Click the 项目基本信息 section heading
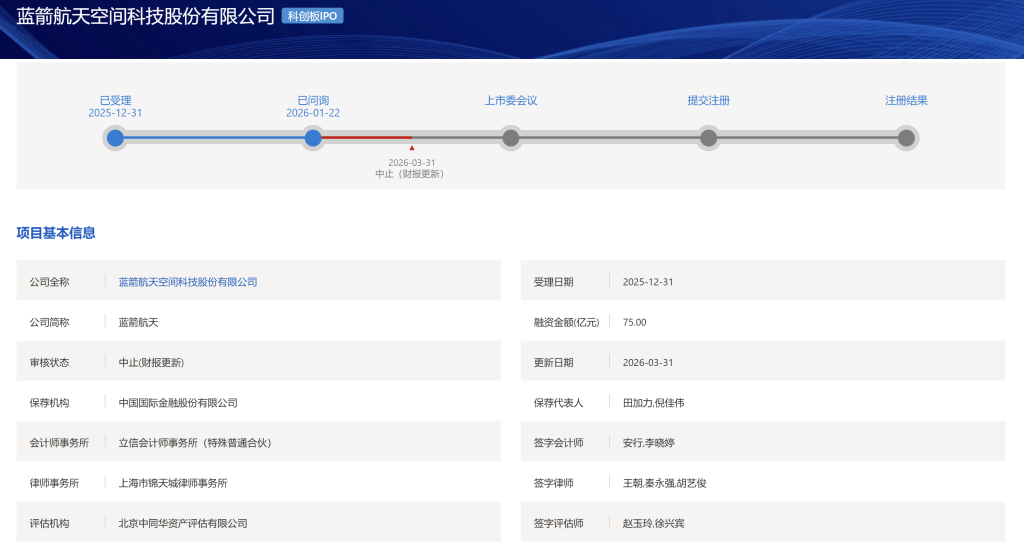The image size is (1024, 548). click(56, 233)
